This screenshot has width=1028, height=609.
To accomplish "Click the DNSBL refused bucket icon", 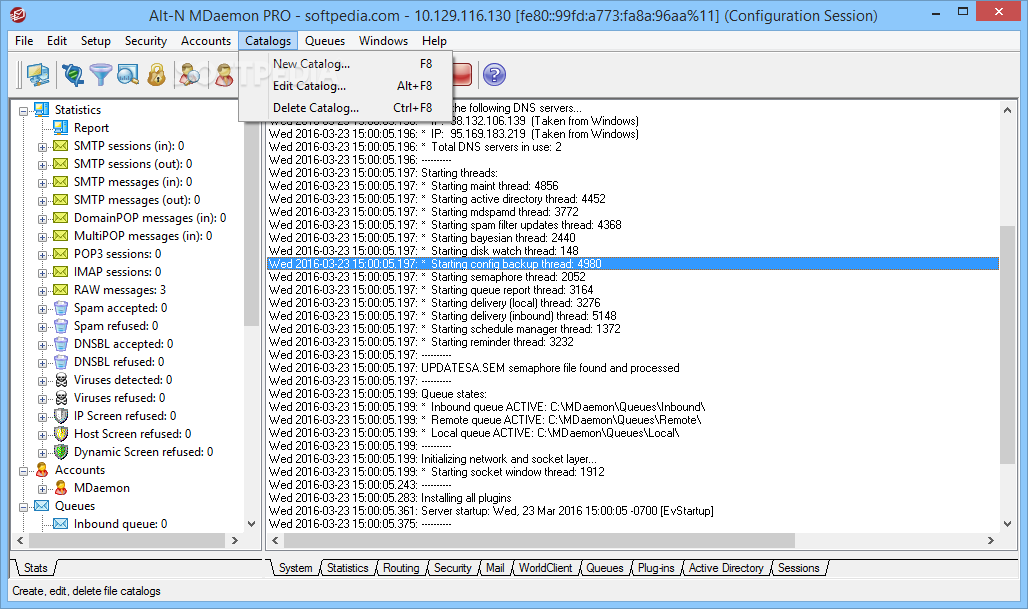I will click(x=61, y=361).
